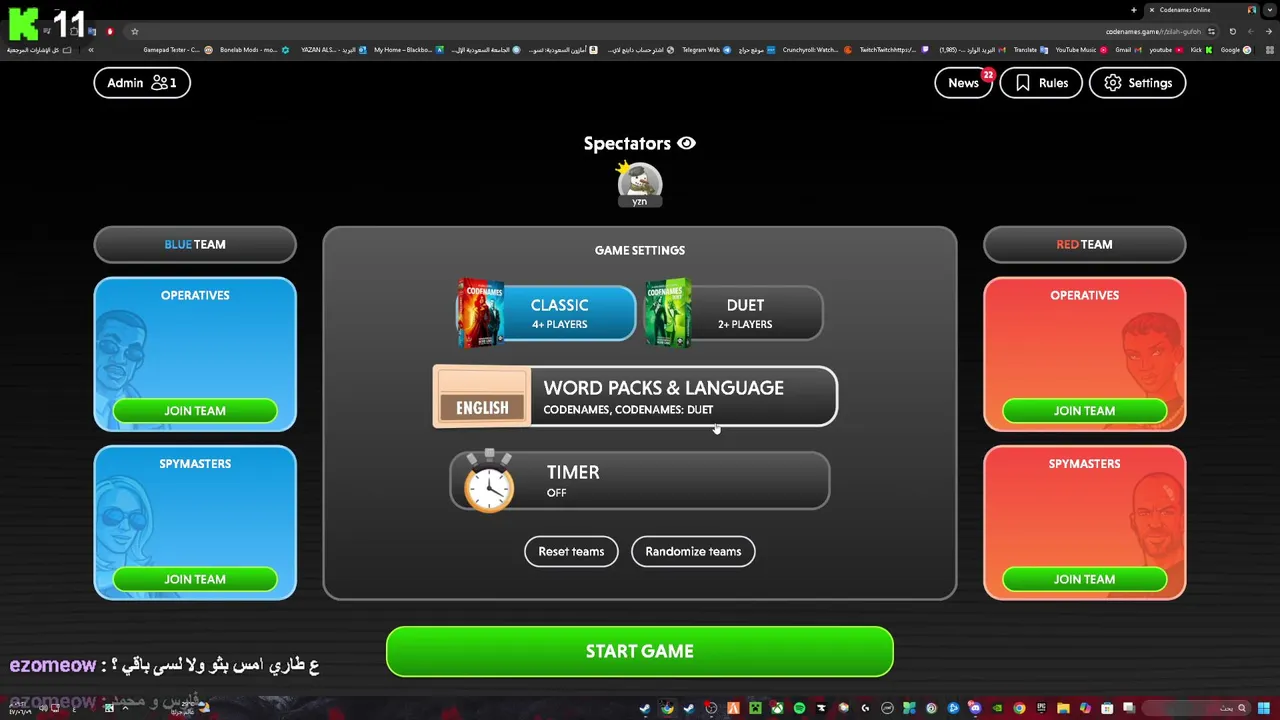Image resolution: width=1280 pixels, height=720 pixels.
Task: Open the Timer setting
Action: click(640, 481)
